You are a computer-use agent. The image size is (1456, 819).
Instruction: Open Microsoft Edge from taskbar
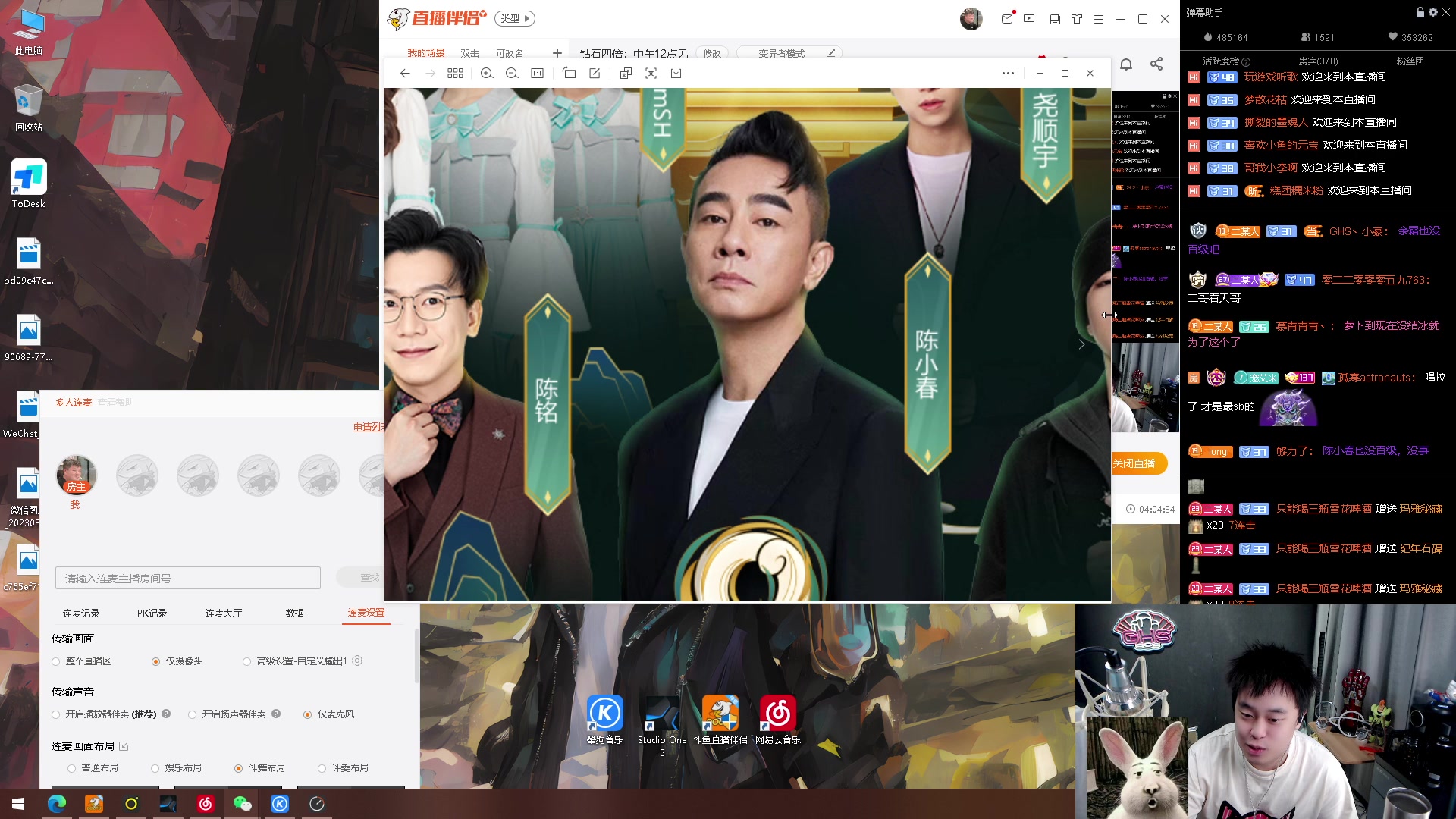57,804
